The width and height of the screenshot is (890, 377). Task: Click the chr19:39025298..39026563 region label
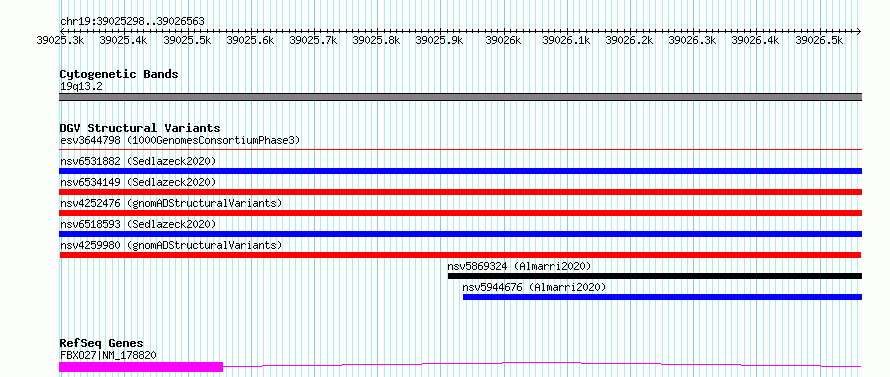(132, 21)
